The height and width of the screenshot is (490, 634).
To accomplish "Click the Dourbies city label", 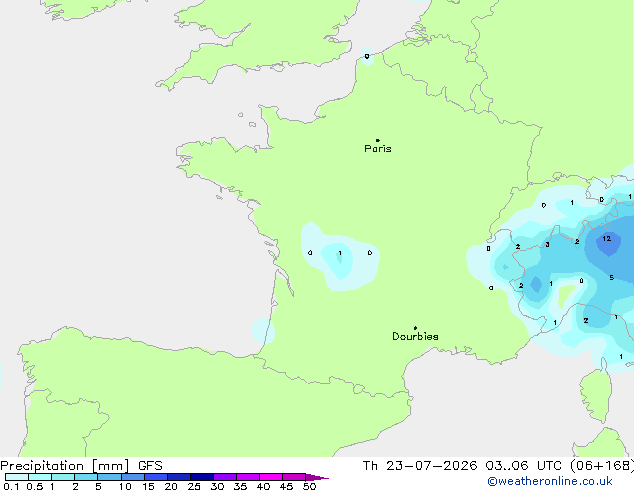I will tap(415, 336).
